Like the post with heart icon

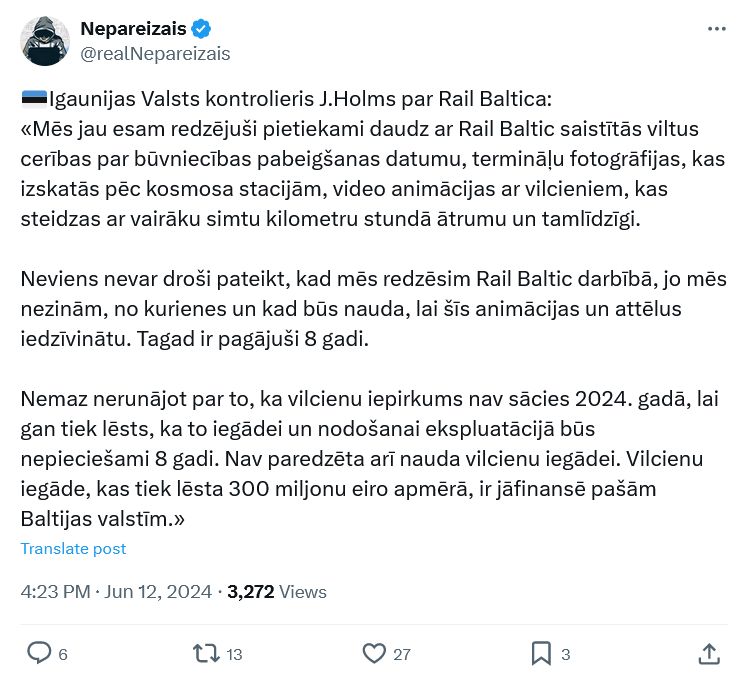pyautogui.click(x=374, y=653)
